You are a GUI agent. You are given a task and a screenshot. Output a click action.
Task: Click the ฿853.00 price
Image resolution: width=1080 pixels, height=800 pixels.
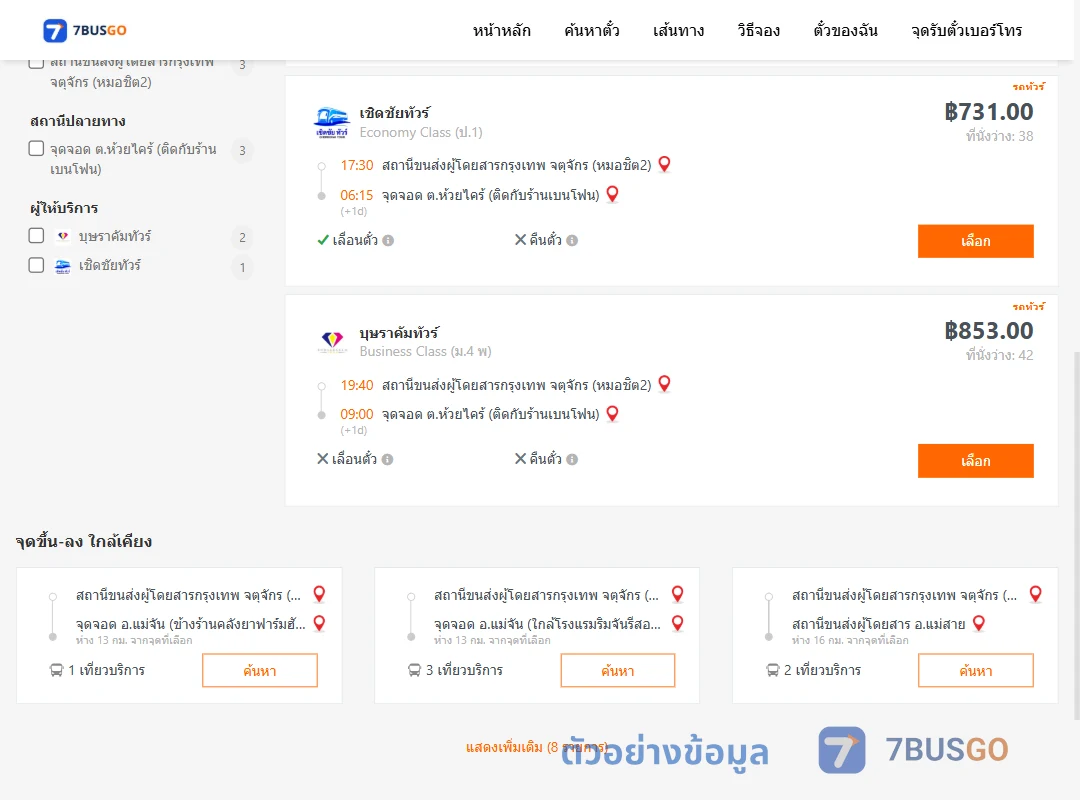click(x=988, y=331)
